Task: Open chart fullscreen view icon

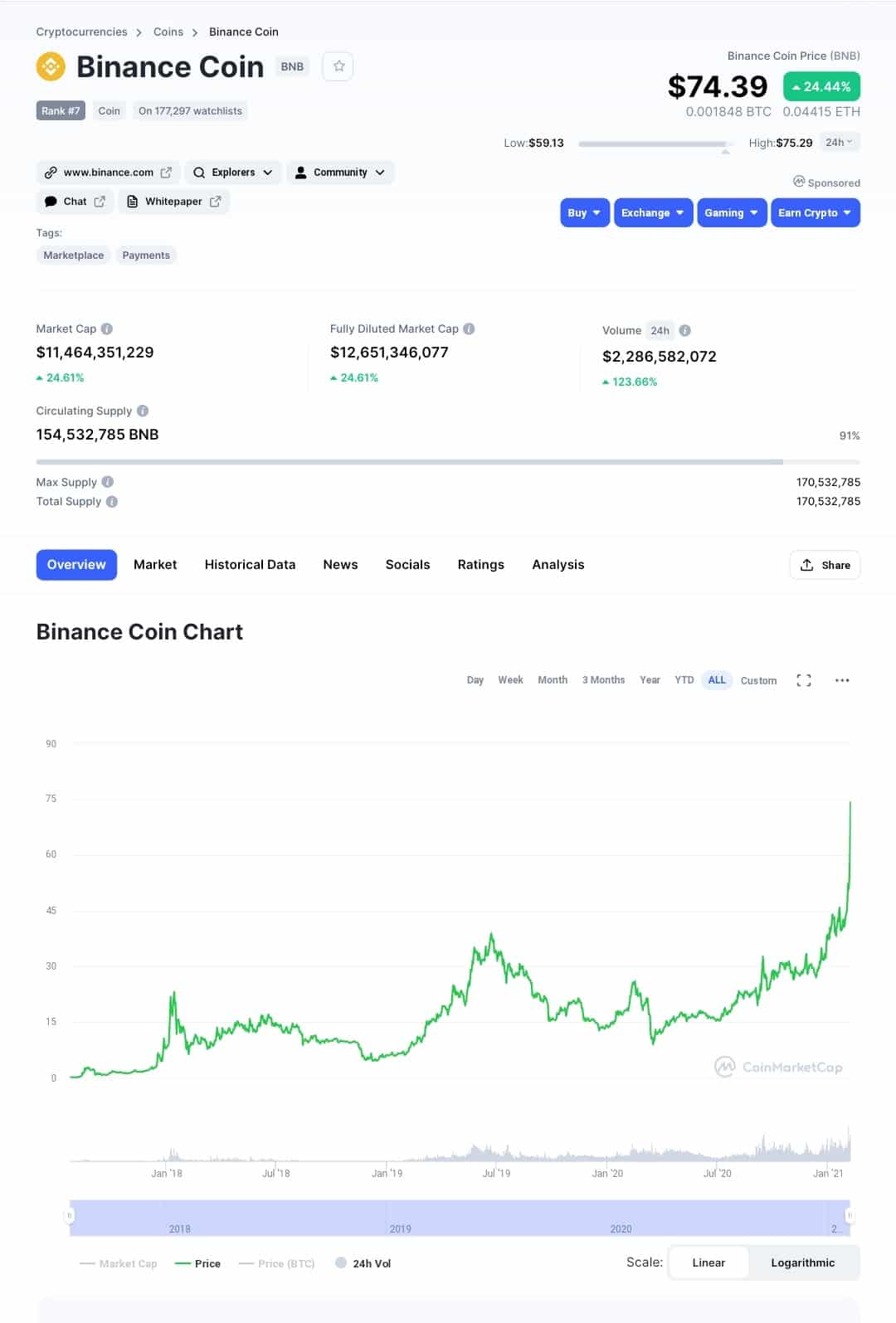Action: [803, 680]
